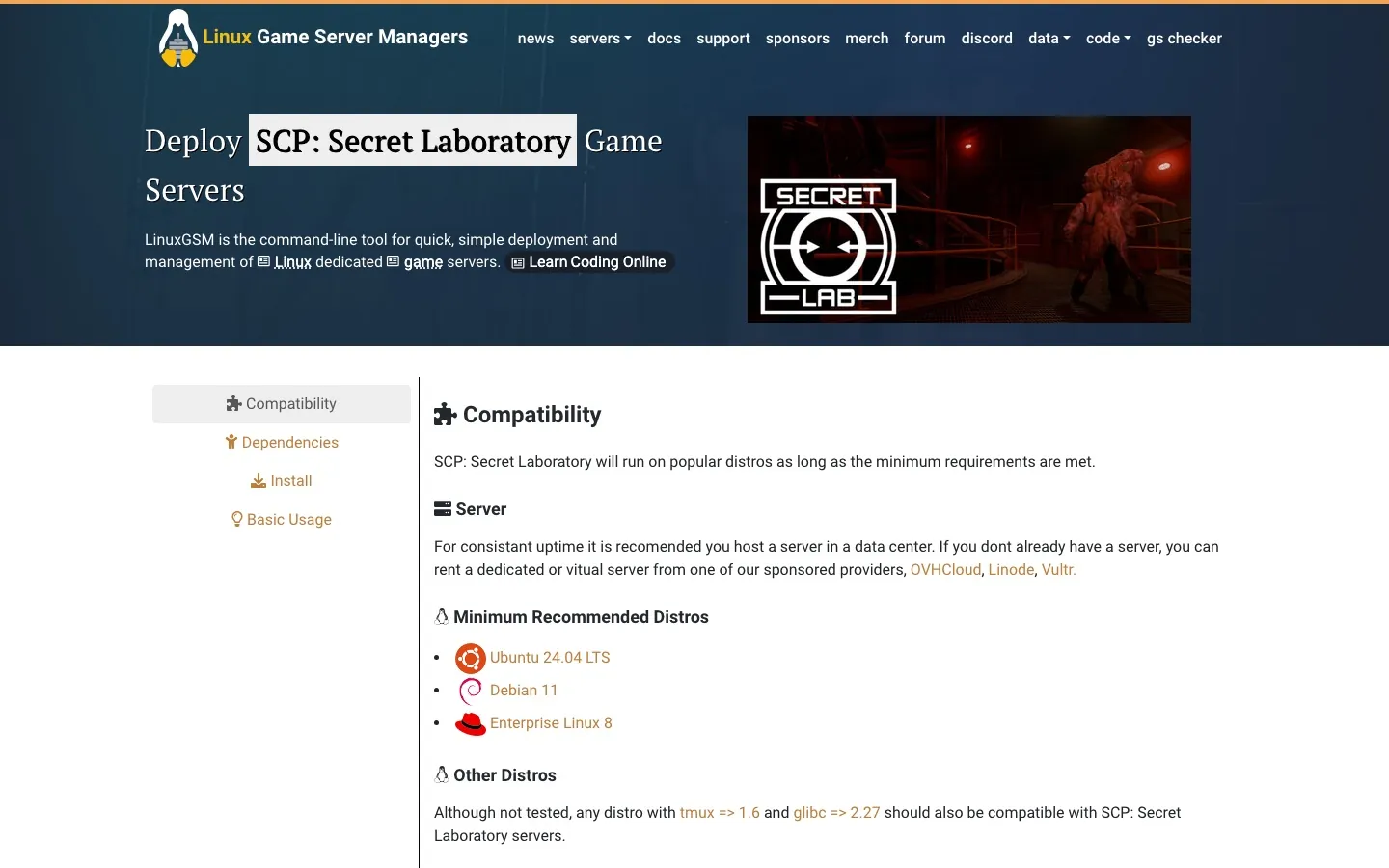This screenshot has width=1389, height=868.
Task: Click the underlined game ad link
Action: click(x=423, y=262)
